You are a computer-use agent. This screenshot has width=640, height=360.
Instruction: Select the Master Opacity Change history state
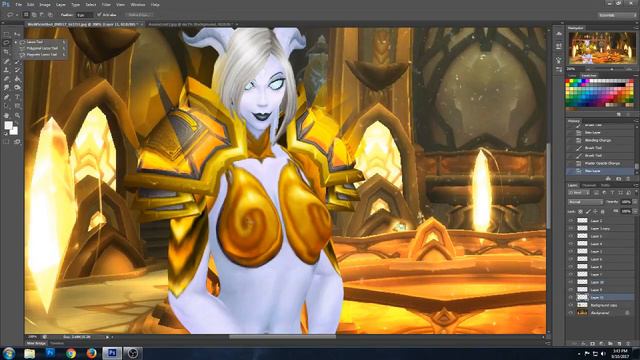(602, 163)
